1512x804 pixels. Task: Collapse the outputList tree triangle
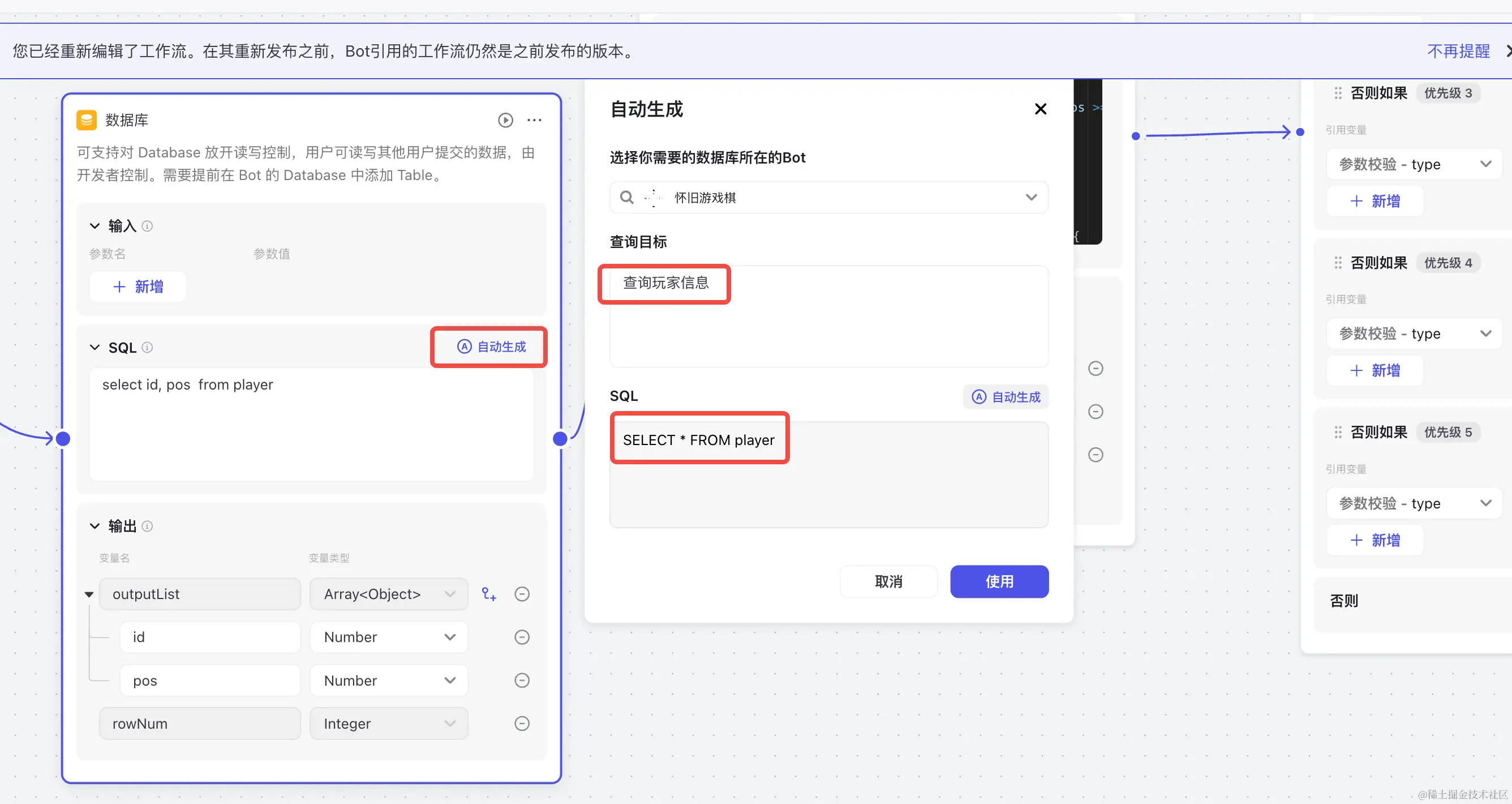(x=89, y=595)
